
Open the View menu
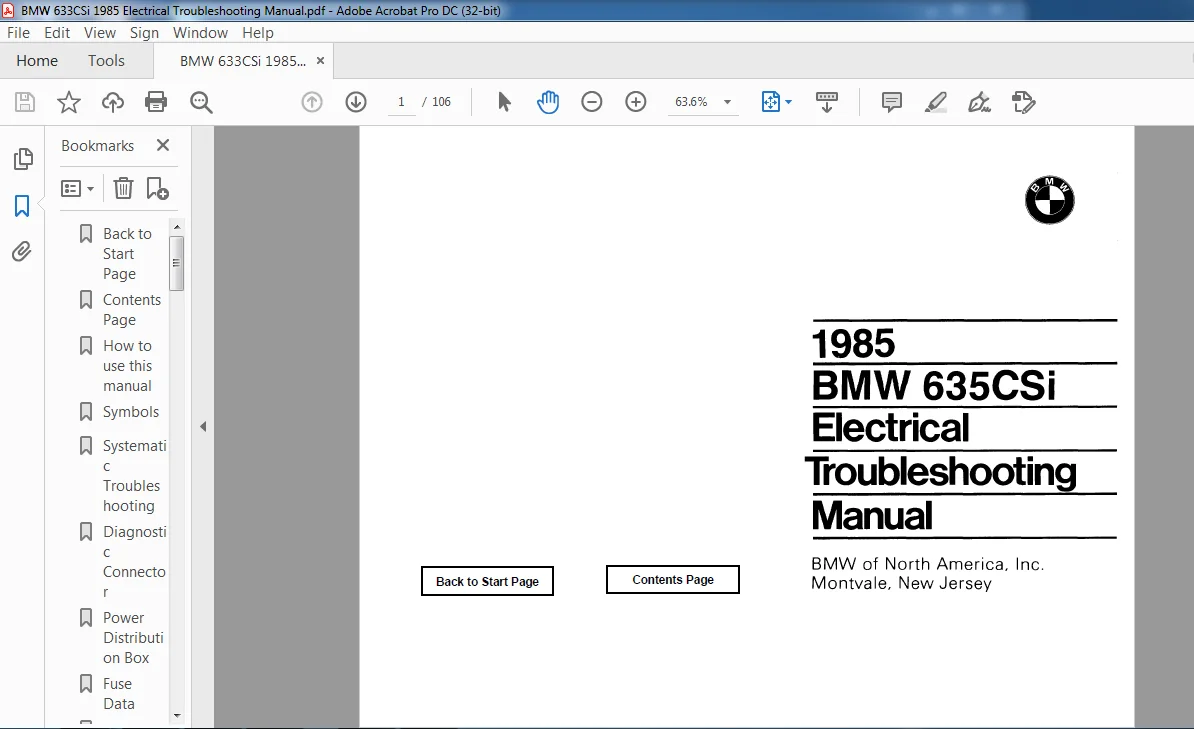click(100, 33)
